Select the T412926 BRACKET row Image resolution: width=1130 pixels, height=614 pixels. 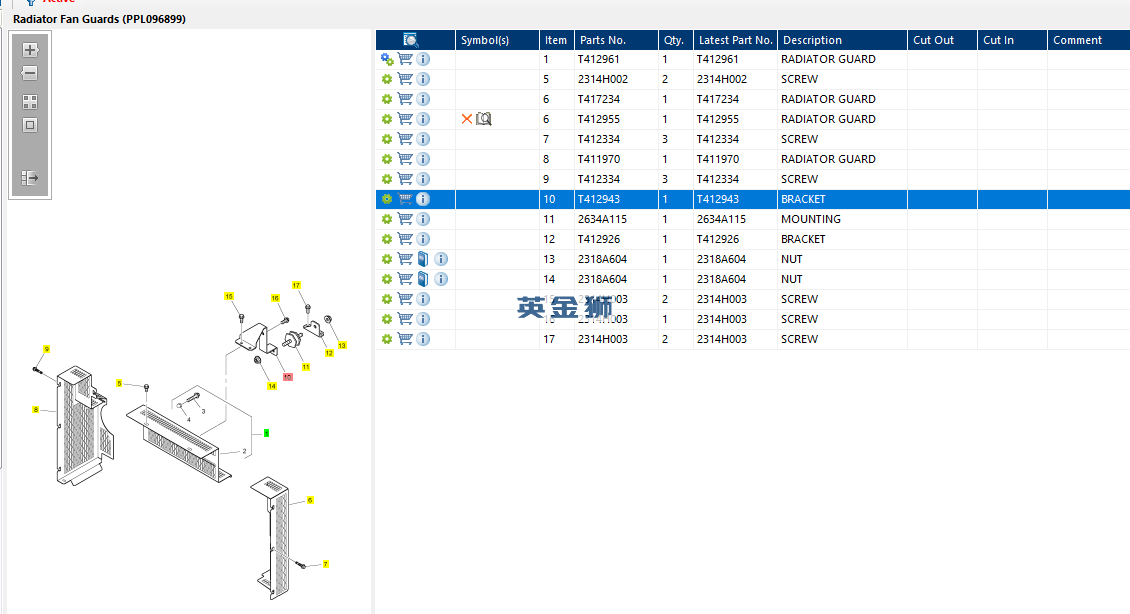700,239
